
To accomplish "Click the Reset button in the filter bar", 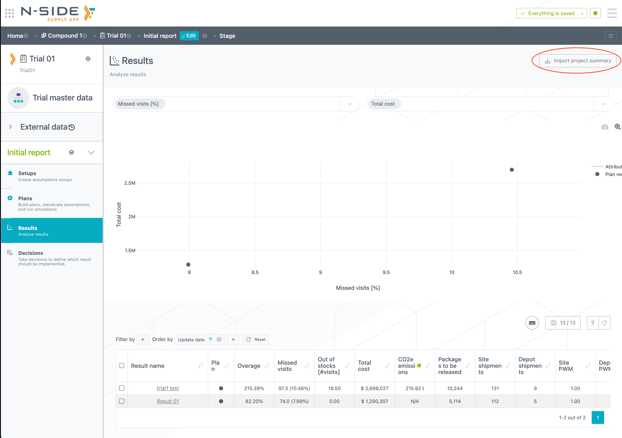I will point(255,340).
